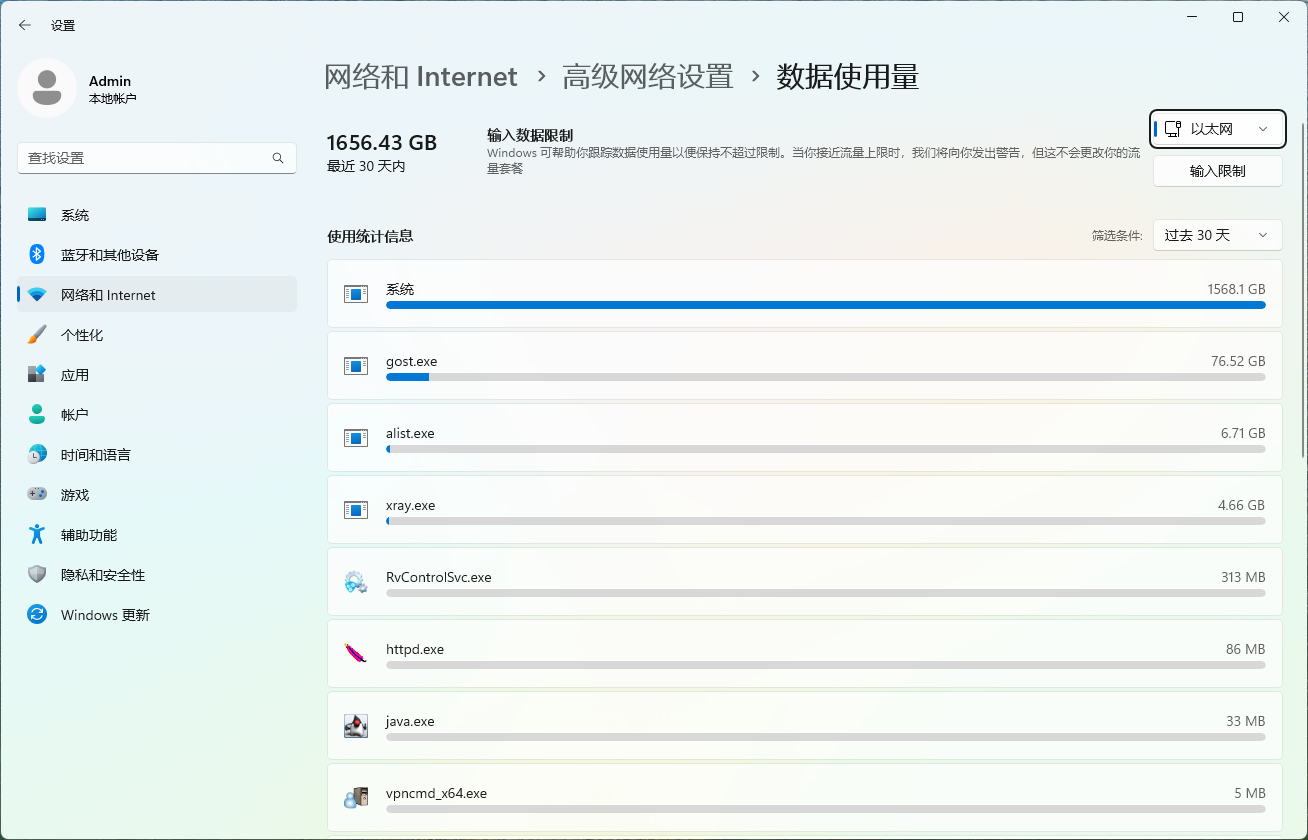This screenshot has height=840, width=1308.
Task: Click the 1656.43 GB total usage value
Action: pyautogui.click(x=382, y=142)
